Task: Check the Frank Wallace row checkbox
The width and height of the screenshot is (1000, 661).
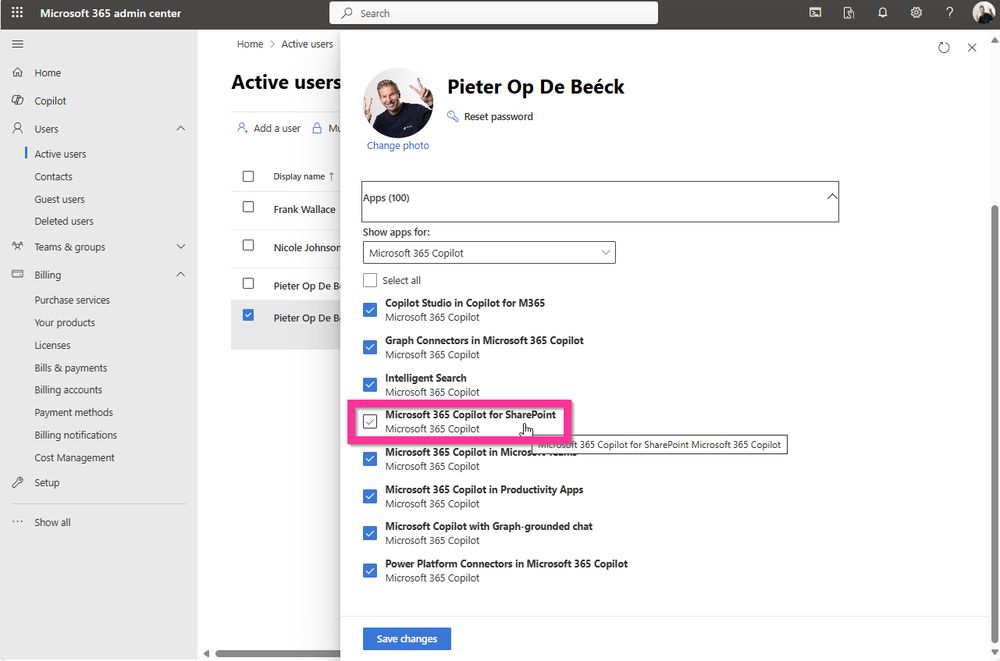Action: 249,207
